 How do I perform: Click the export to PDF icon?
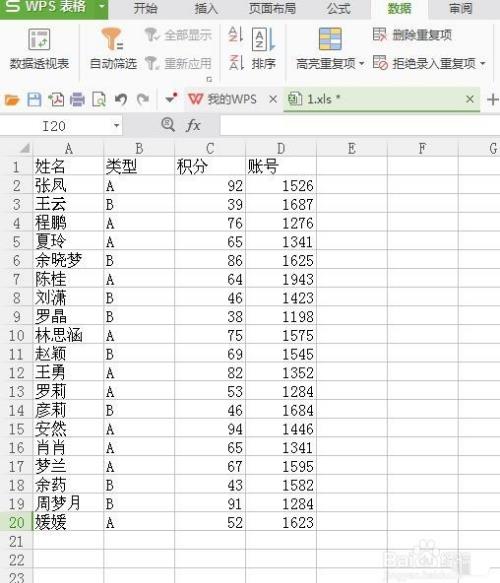56,100
